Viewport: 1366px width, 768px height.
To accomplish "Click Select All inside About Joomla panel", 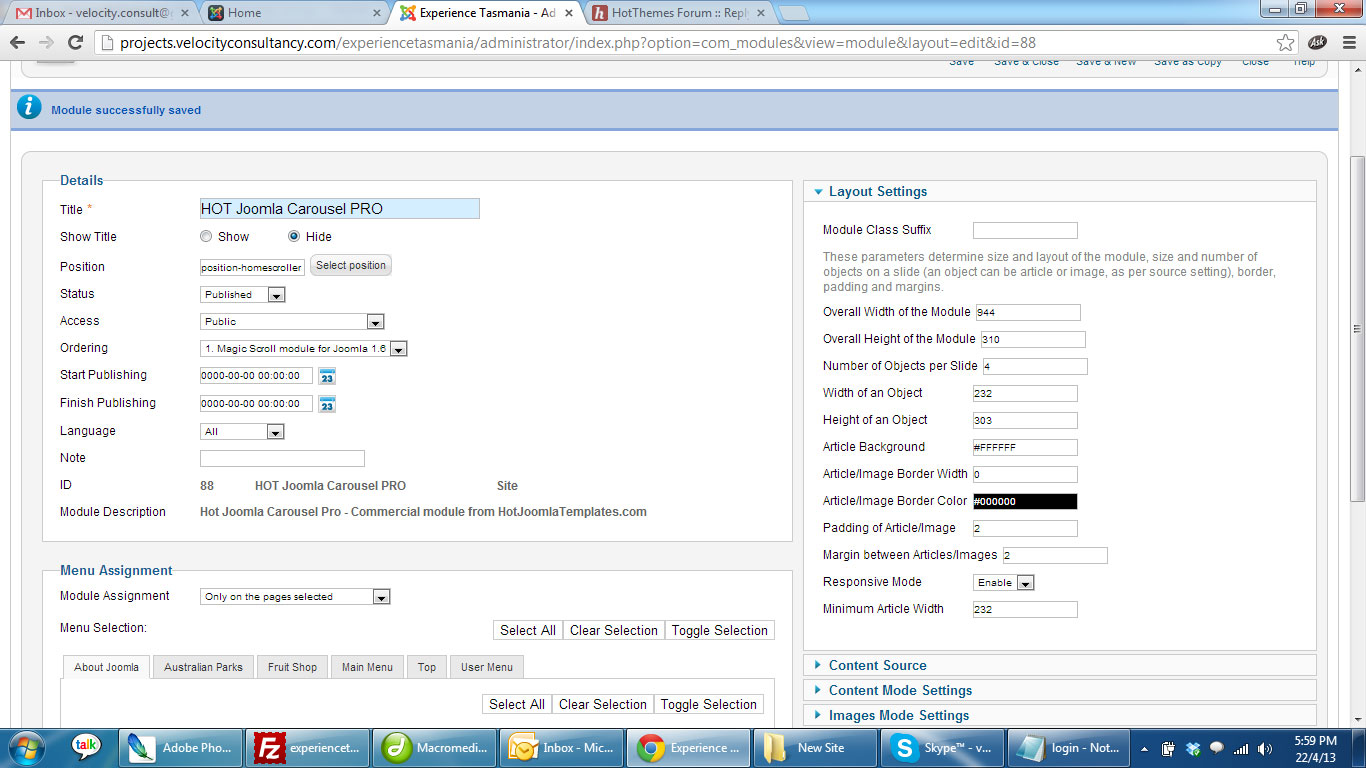I will coord(517,704).
